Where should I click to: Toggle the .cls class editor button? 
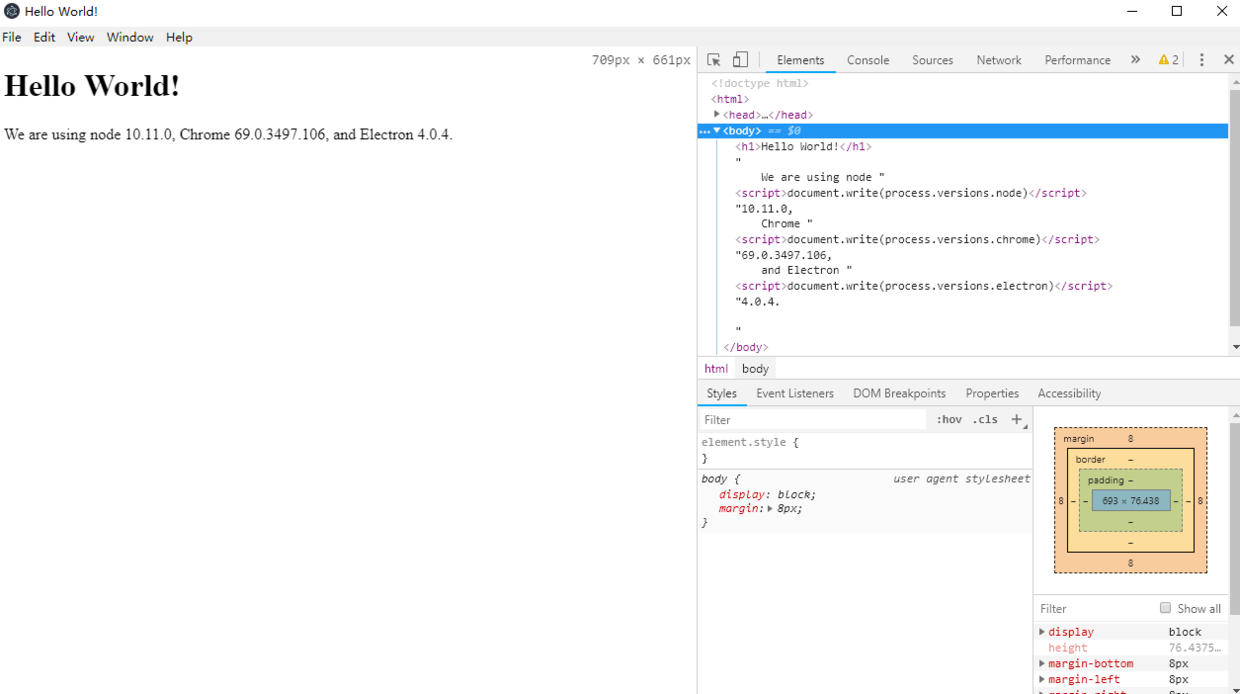click(985, 420)
